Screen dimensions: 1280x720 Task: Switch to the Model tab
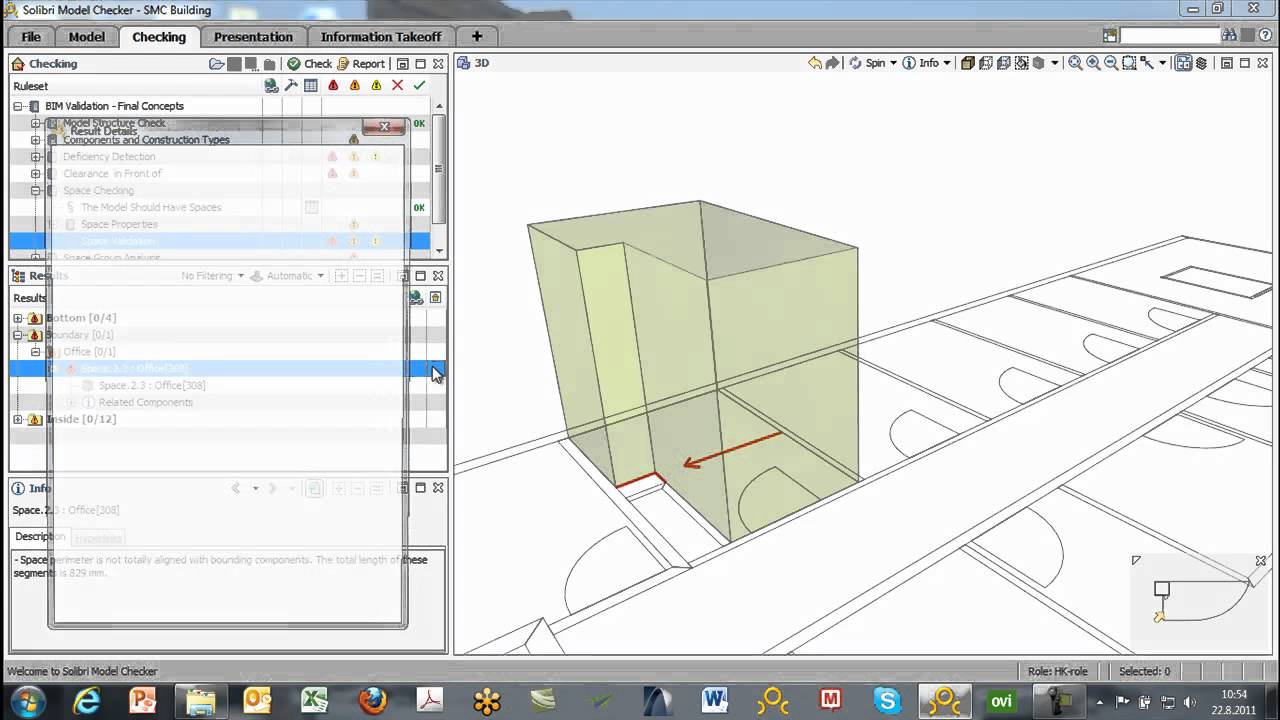87,37
